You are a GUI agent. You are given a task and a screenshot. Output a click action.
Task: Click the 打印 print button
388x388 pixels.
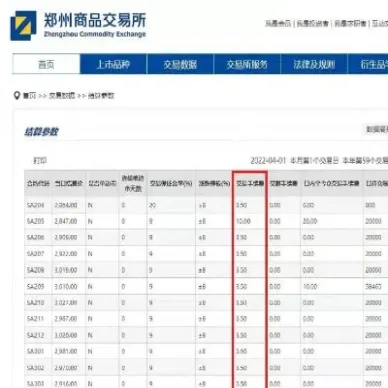click(40, 161)
